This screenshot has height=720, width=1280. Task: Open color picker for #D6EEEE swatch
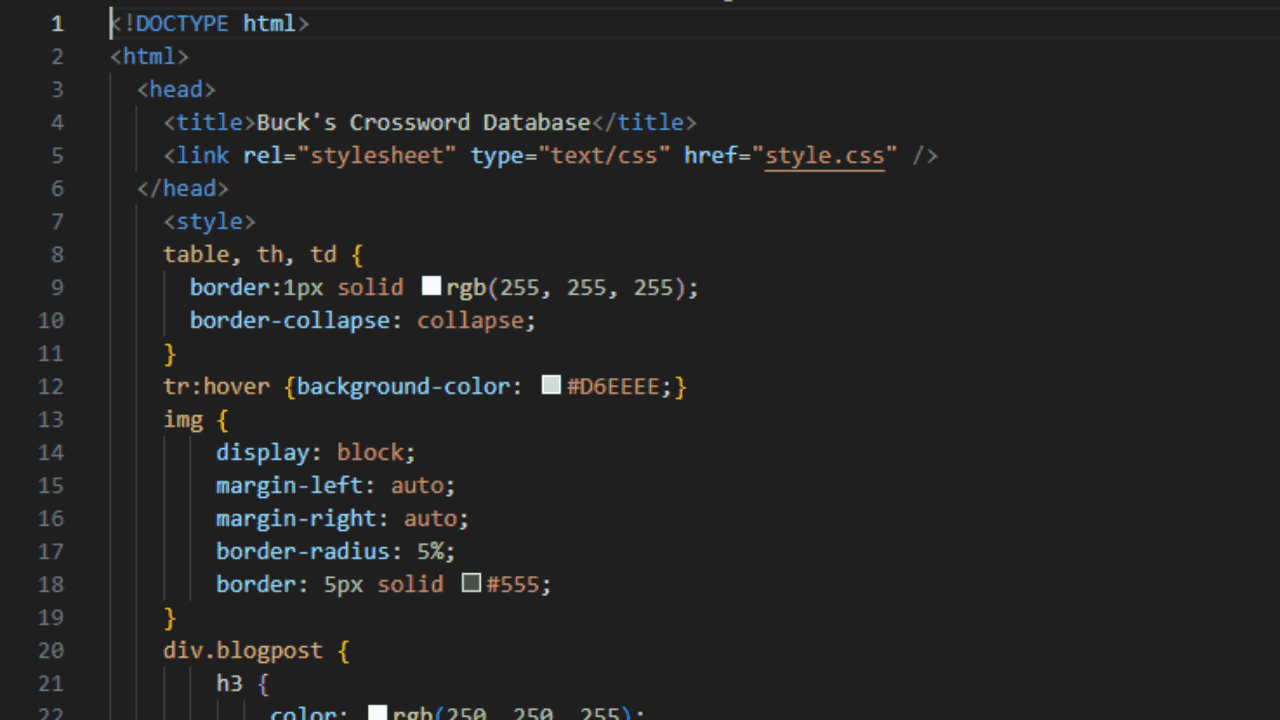point(551,386)
